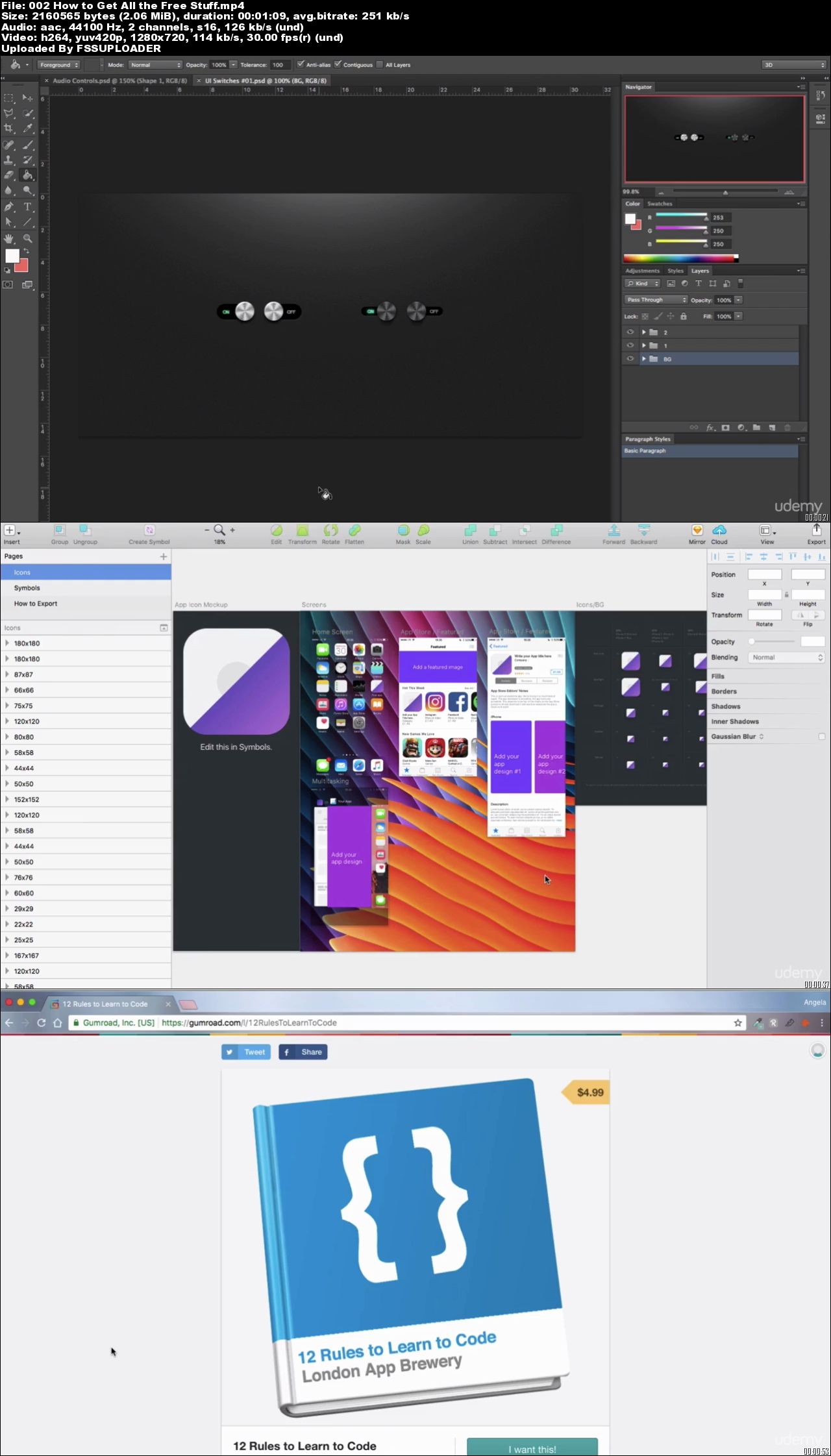Select the Rectangular Marquee tool in Photoshop
Viewport: 831px width, 1456px height.
tap(9, 98)
